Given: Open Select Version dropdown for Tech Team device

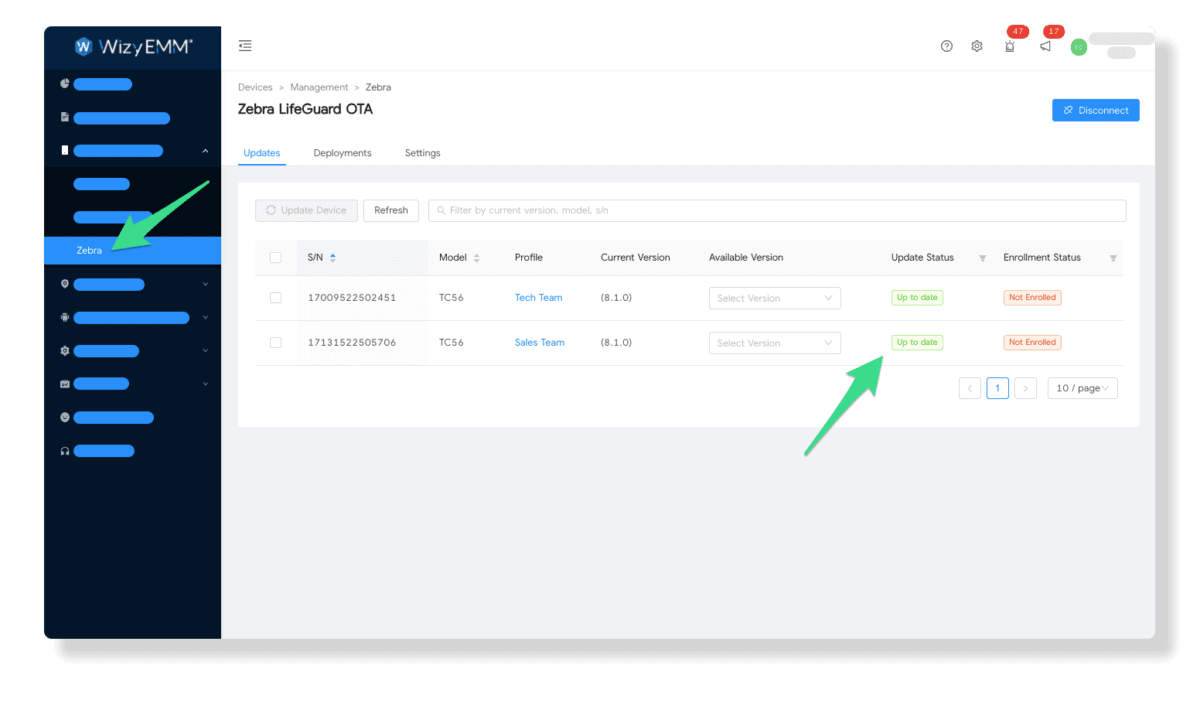Looking at the screenshot, I should click(x=774, y=298).
